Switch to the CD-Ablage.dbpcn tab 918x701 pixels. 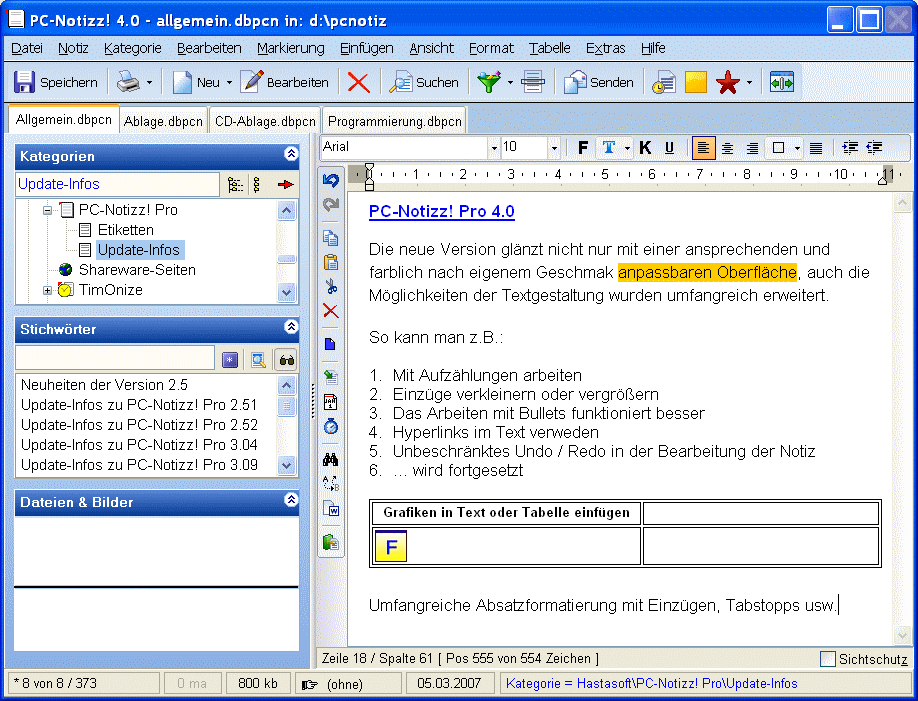[x=265, y=122]
